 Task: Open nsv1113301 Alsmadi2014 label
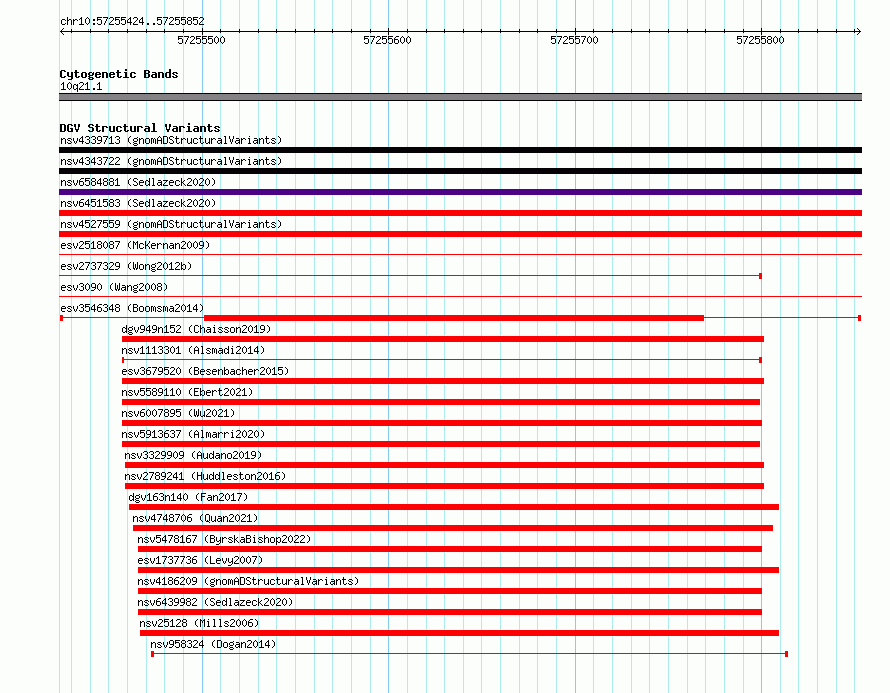[x=193, y=350]
